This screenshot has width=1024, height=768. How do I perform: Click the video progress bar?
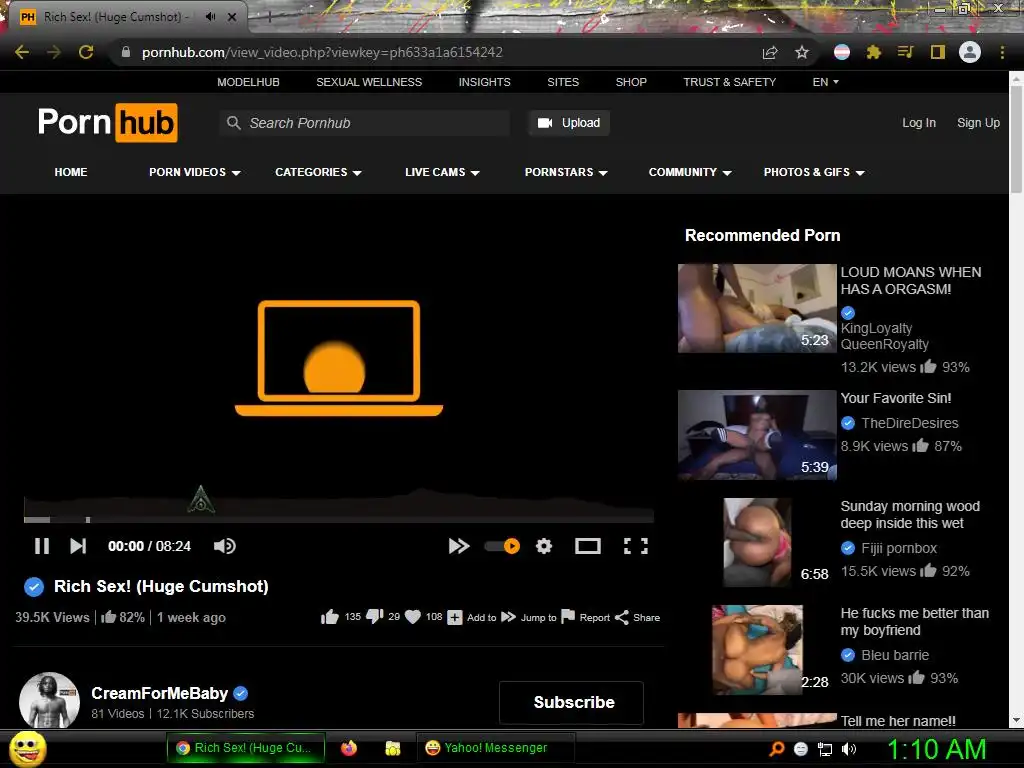pos(338,520)
